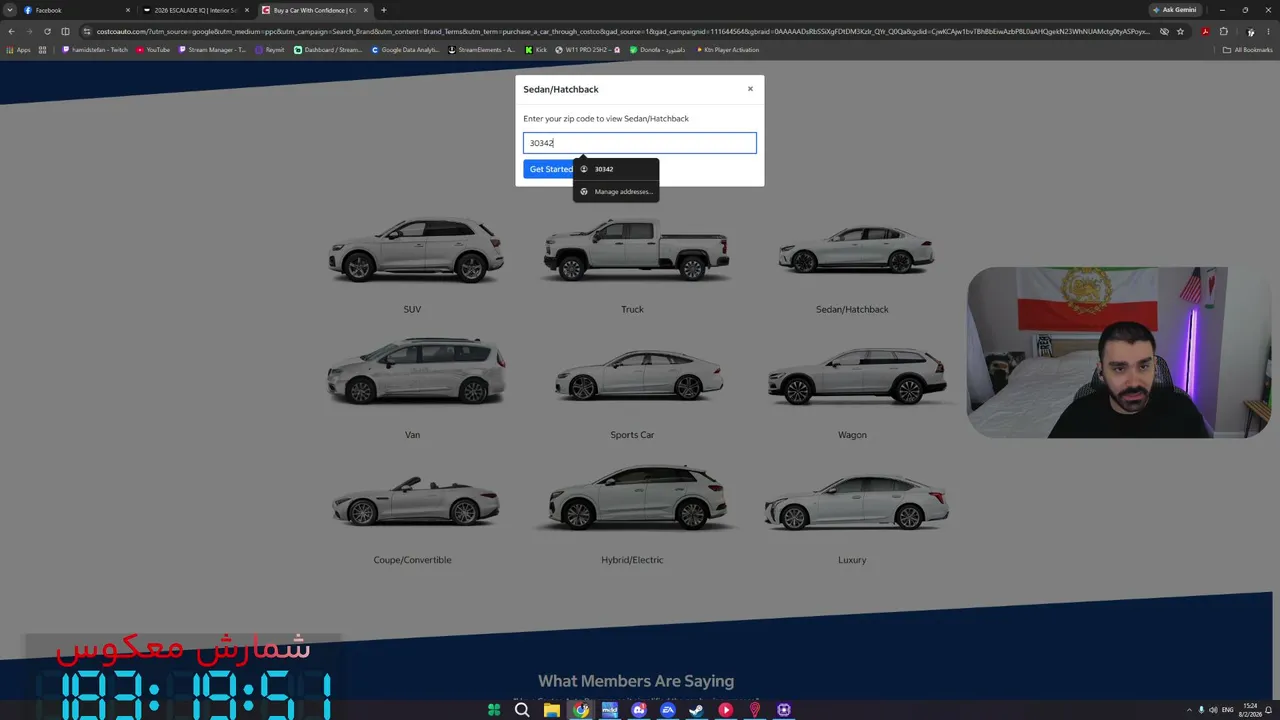Click the Get Started button
Viewport: 1280px width, 720px height.
[x=549, y=169]
